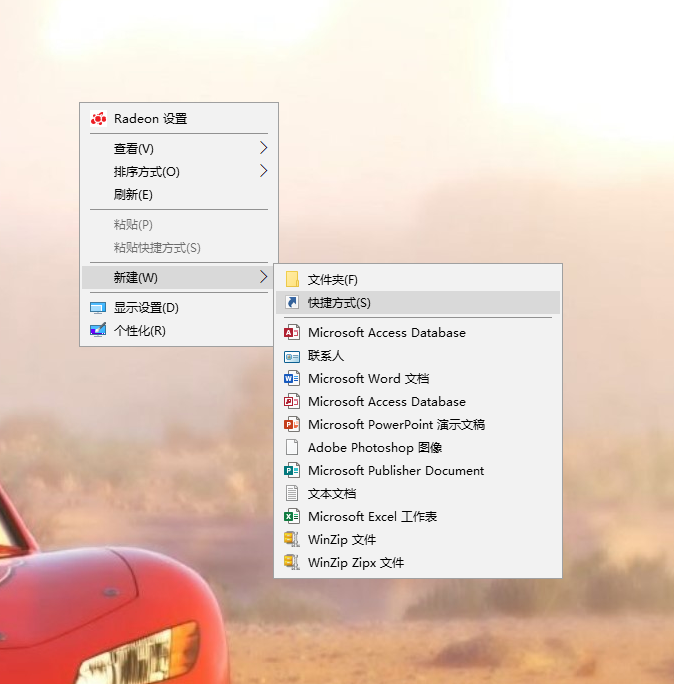
Task: Click the 联系人 contact card icon
Action: point(292,356)
